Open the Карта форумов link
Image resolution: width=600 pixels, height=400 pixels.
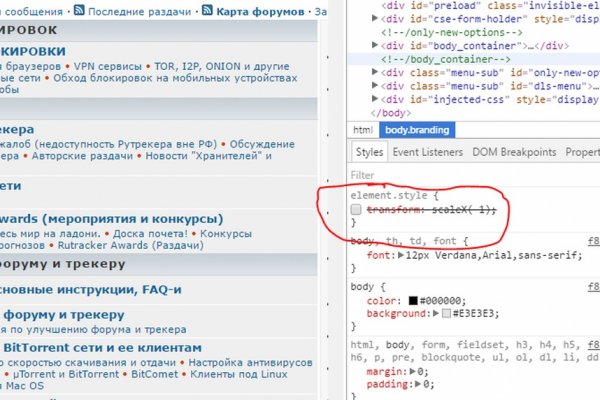(260, 12)
